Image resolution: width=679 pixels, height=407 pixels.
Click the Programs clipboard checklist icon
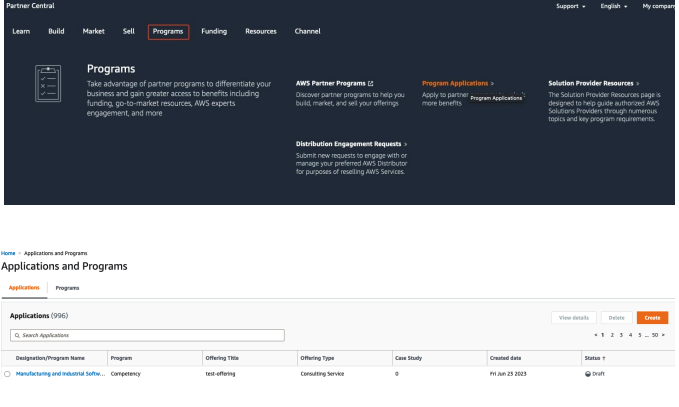tap(48, 84)
